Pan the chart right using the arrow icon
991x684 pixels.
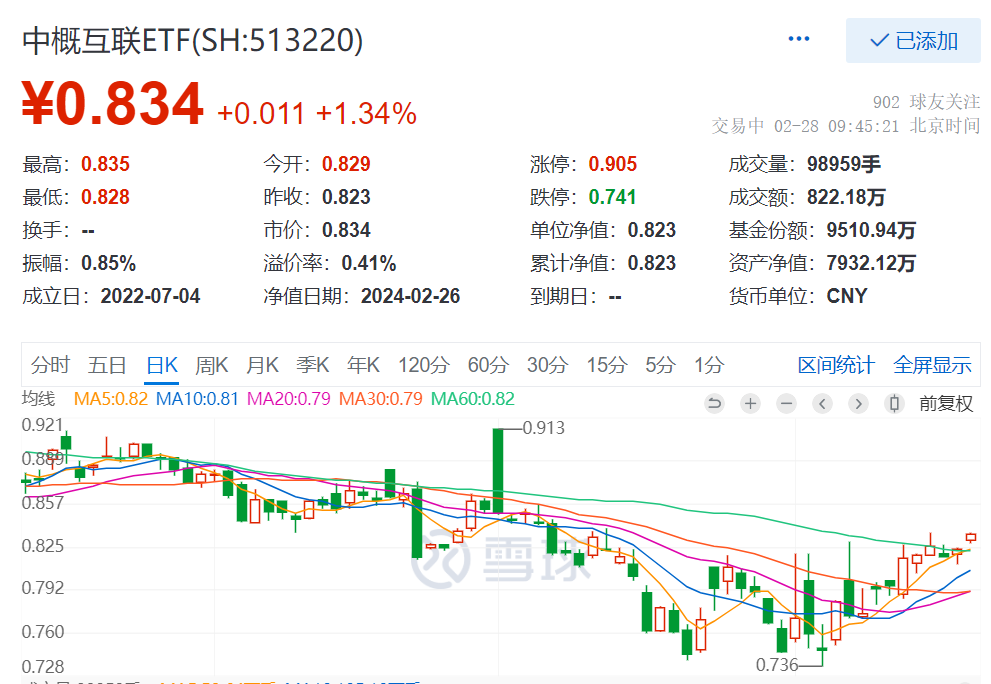pyautogui.click(x=858, y=403)
